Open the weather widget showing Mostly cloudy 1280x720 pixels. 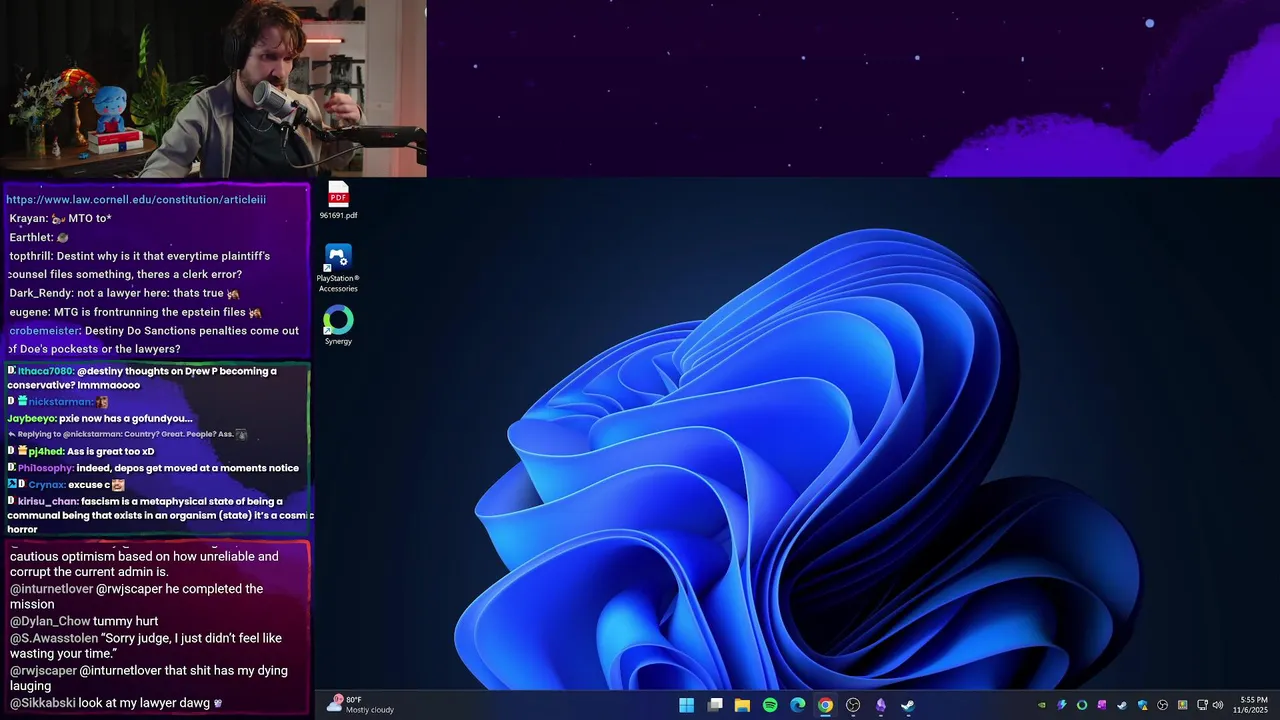pos(361,705)
